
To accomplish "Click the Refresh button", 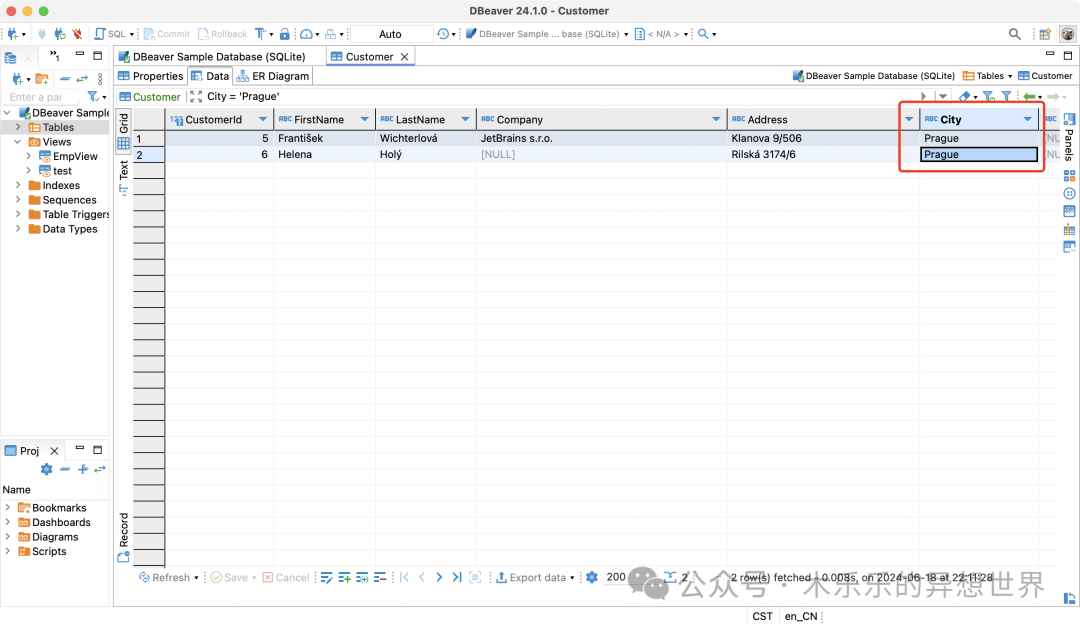I will tap(165, 577).
